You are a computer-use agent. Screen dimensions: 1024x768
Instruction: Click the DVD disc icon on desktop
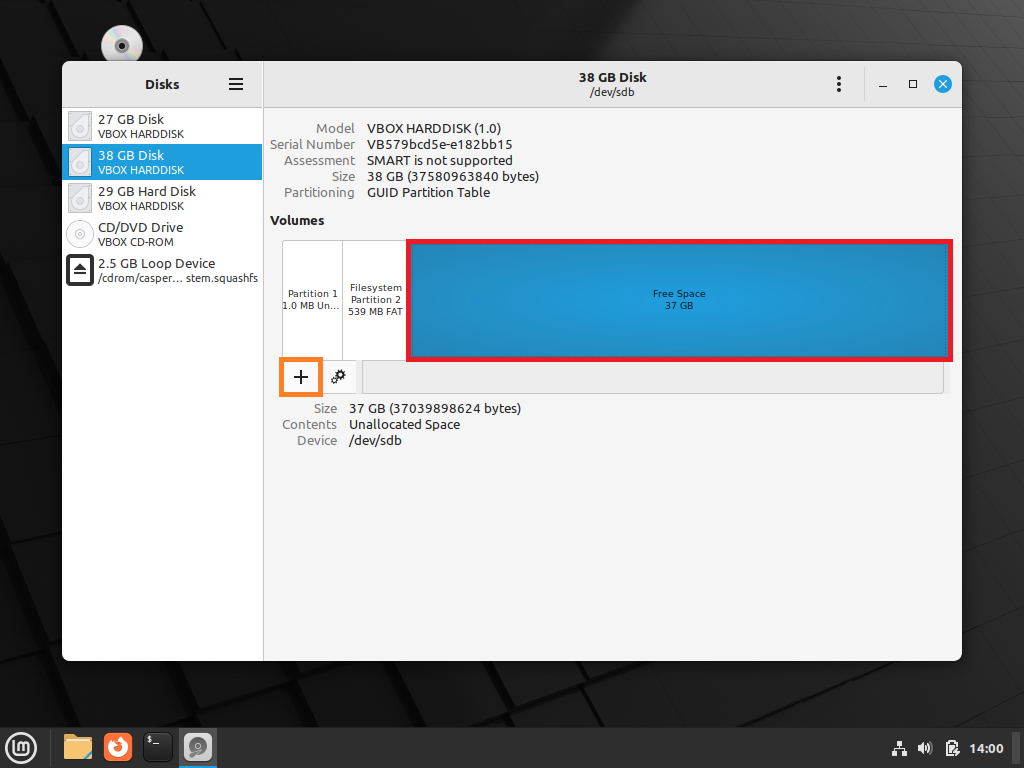[x=121, y=44]
